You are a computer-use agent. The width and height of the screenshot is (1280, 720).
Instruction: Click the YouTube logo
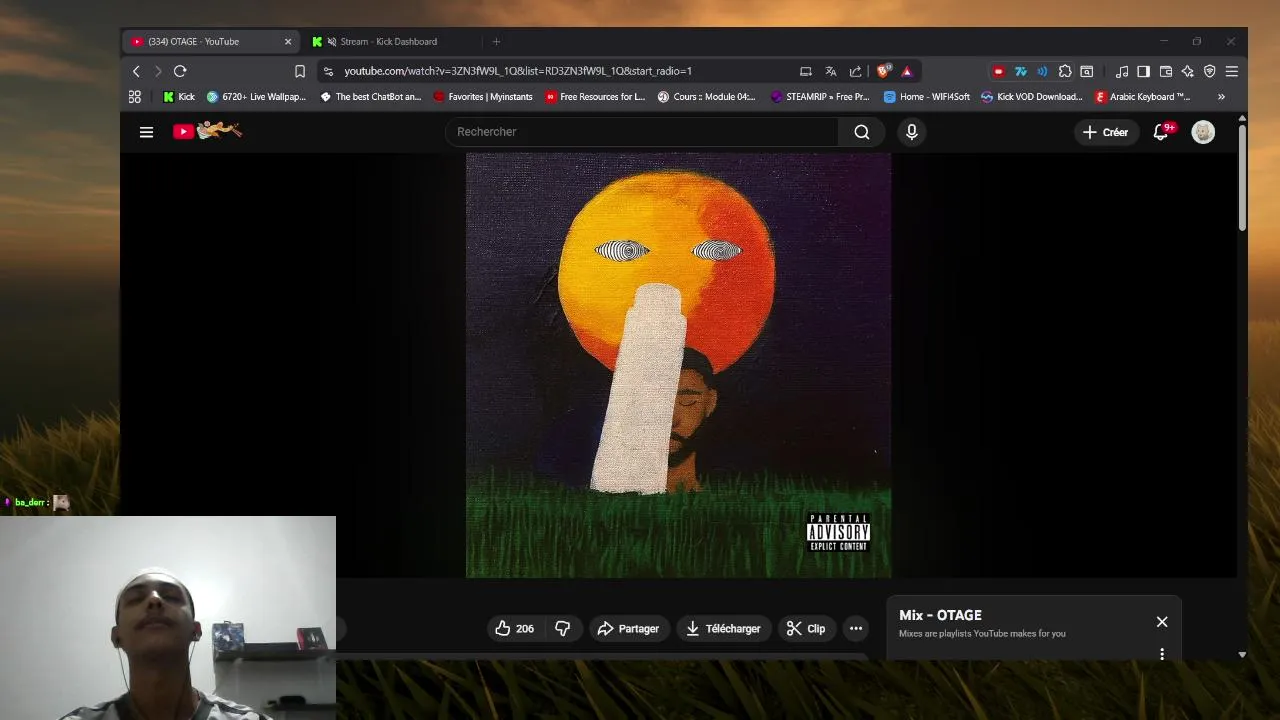207,131
